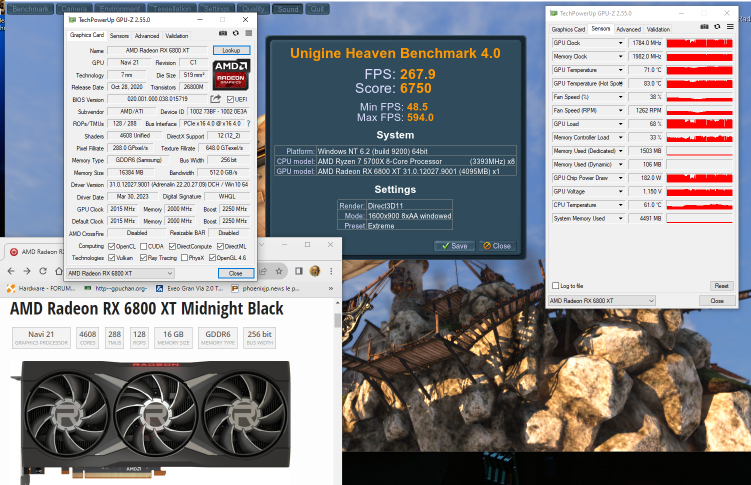The width and height of the screenshot is (751, 485).
Task: Open GPU Clock sensor dropdown
Action: click(621, 43)
